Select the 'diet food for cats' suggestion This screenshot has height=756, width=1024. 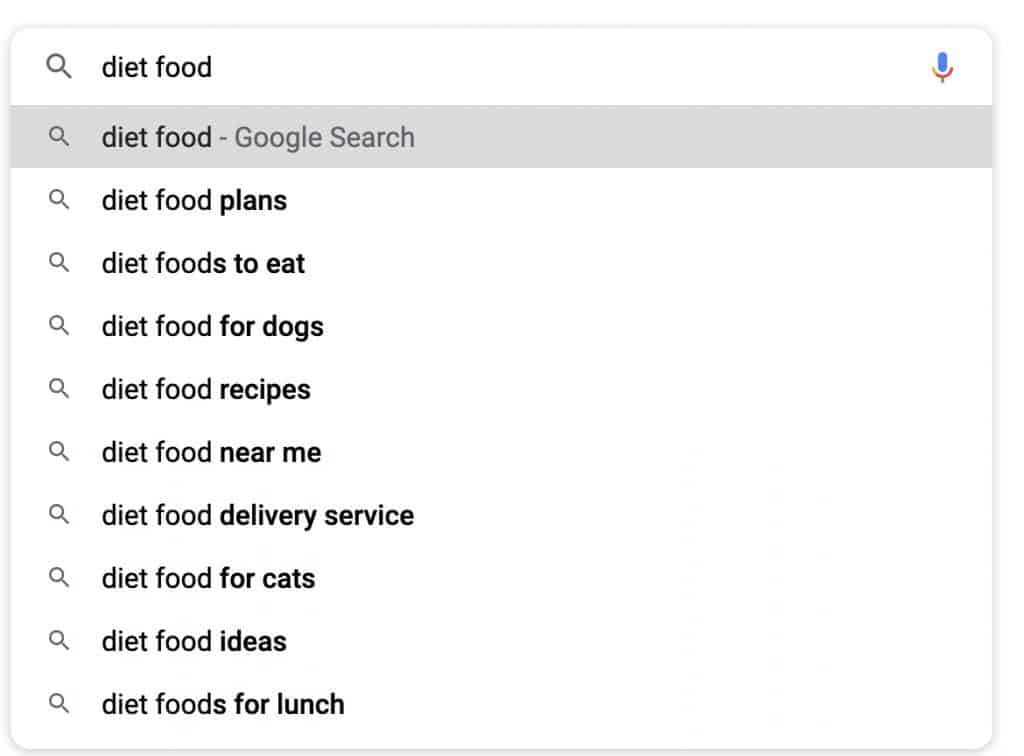point(207,578)
